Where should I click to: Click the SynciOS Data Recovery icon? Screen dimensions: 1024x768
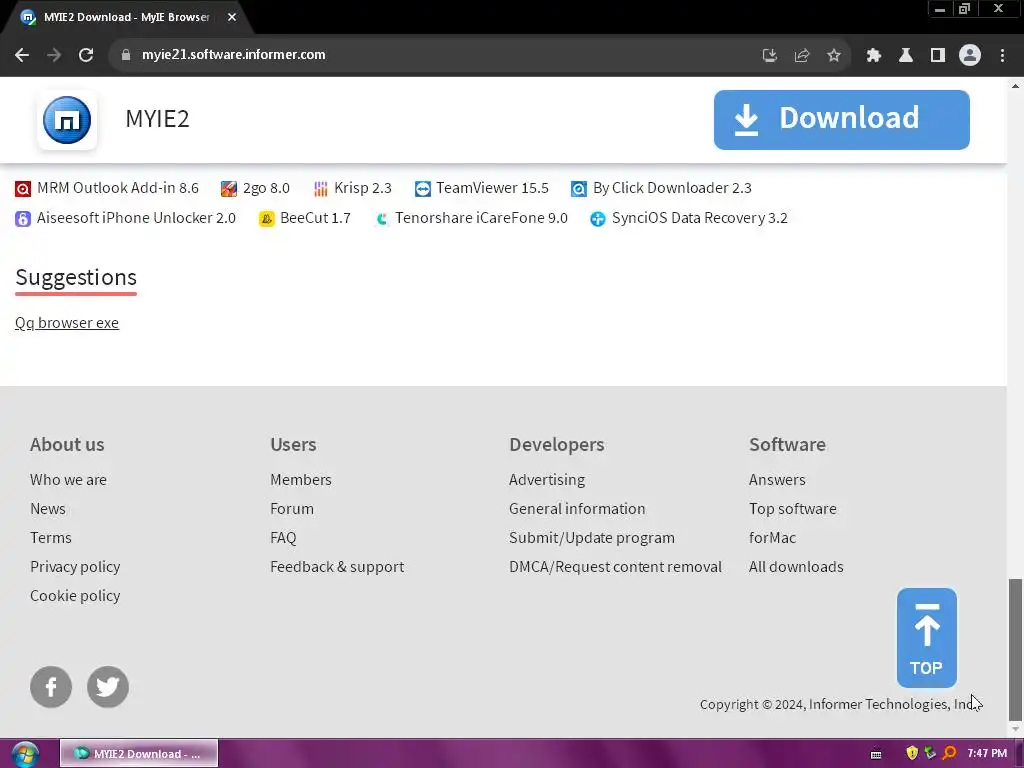598,219
